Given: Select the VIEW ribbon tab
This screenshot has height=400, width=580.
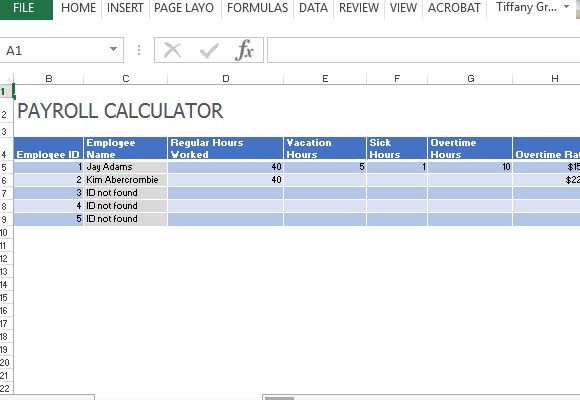Looking at the screenshot, I should click(x=403, y=8).
